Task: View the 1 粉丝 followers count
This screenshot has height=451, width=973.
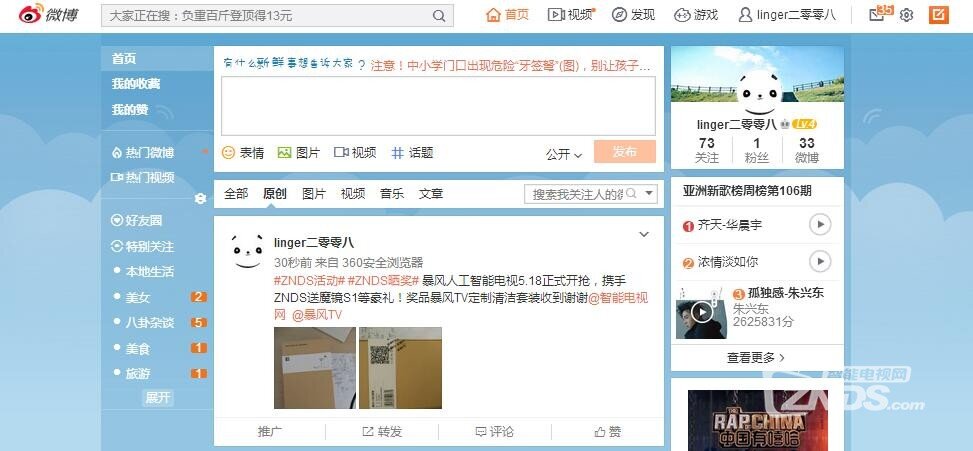Action: pyautogui.click(x=756, y=150)
